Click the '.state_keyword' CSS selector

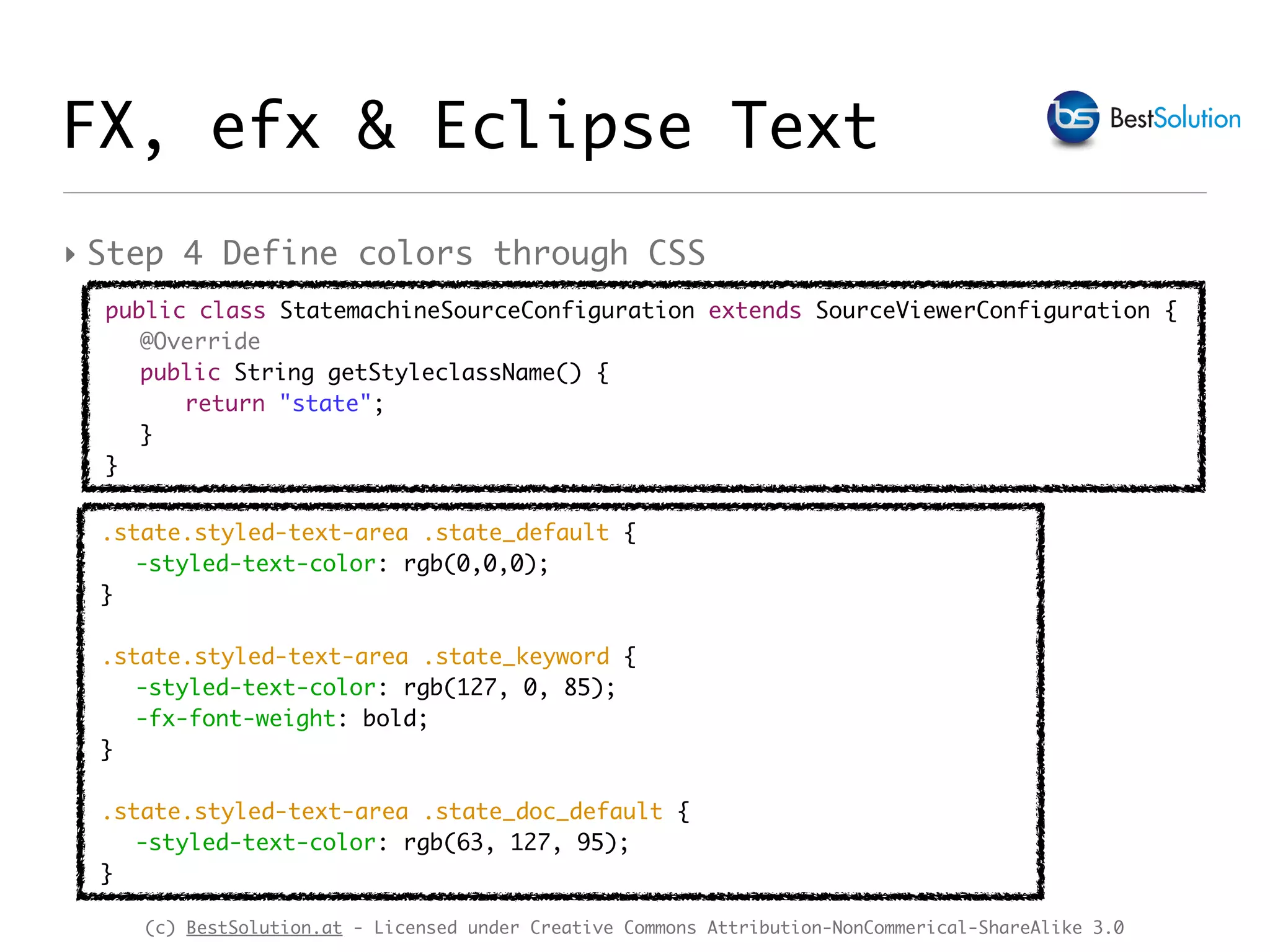coord(517,656)
